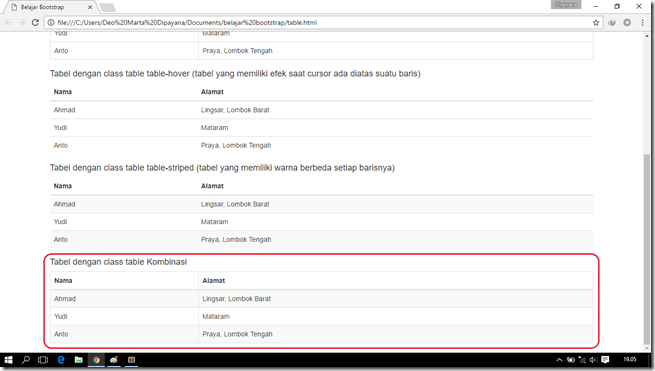Open Task View from the taskbar

43,360
